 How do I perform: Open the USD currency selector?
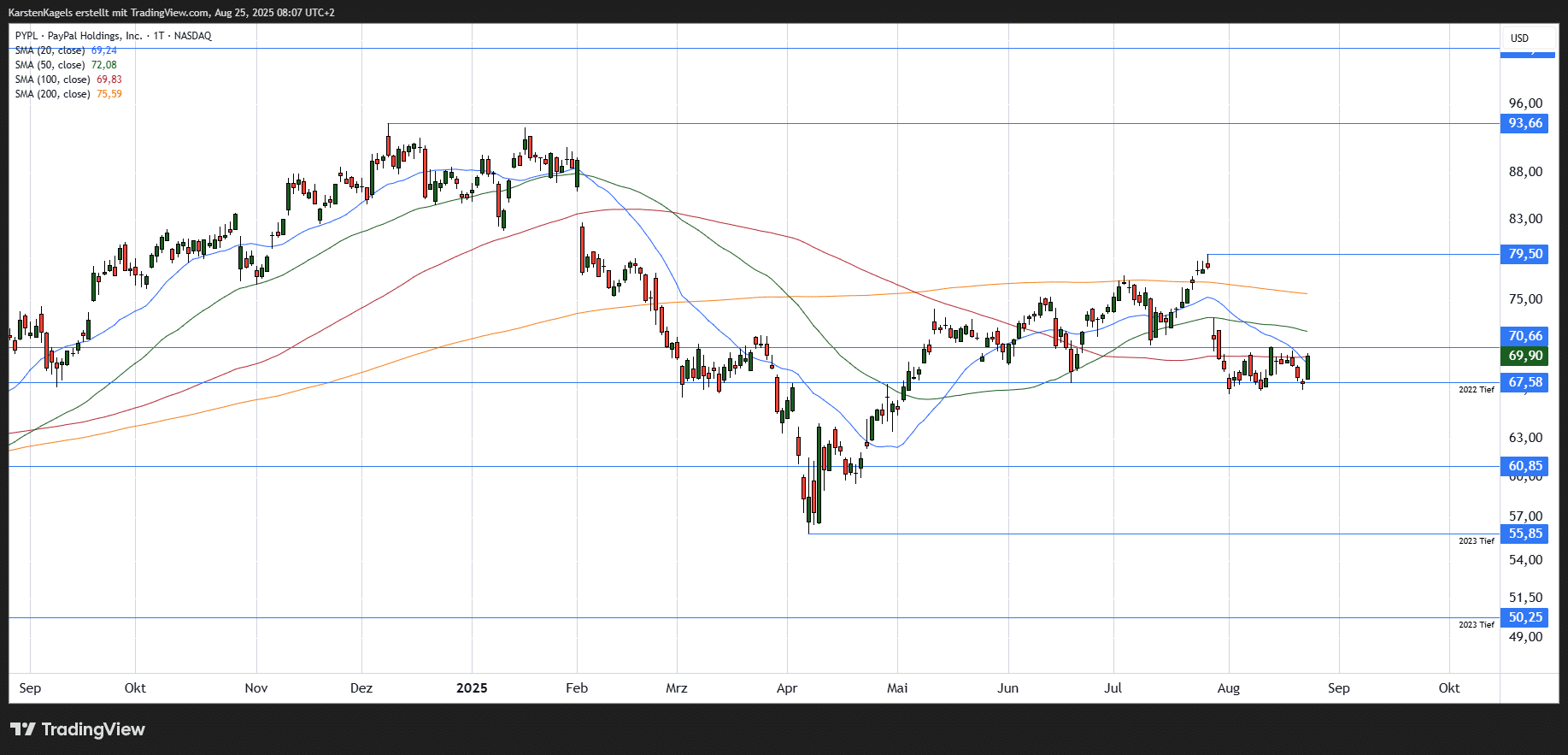coord(1519,38)
